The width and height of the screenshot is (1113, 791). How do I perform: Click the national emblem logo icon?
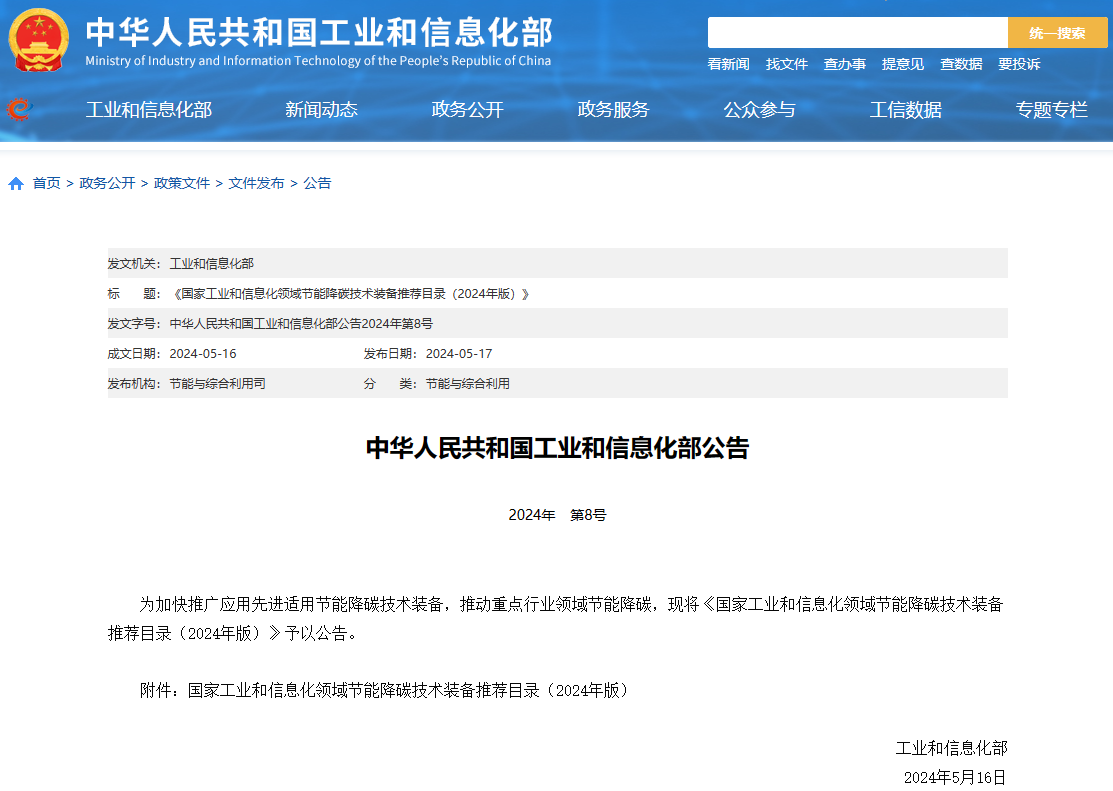39,40
